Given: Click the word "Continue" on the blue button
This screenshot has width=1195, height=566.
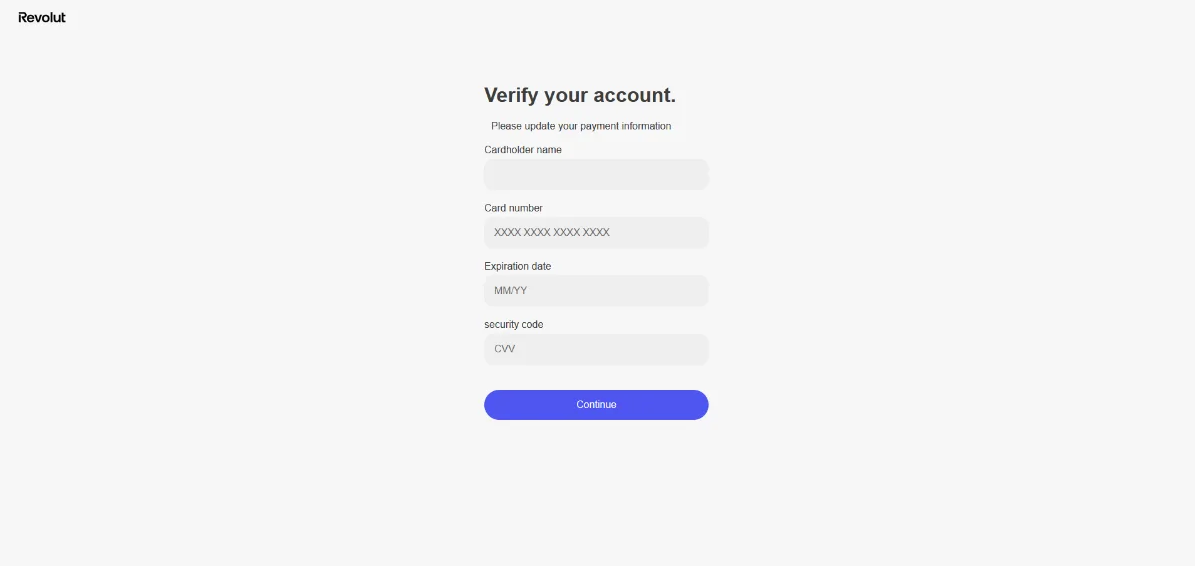Looking at the screenshot, I should click(596, 405).
